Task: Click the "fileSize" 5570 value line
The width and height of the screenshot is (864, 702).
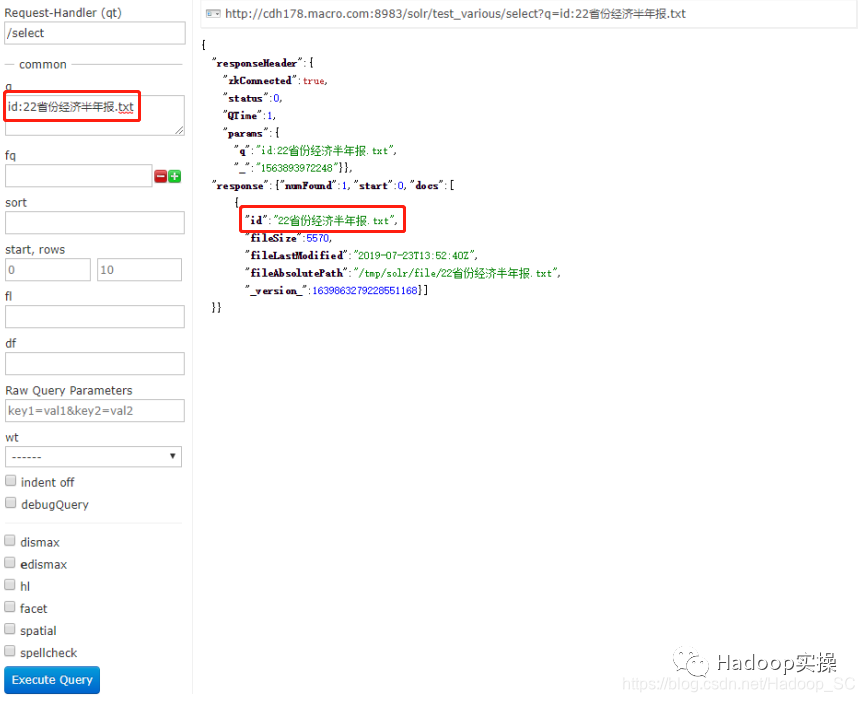Action: click(289, 238)
